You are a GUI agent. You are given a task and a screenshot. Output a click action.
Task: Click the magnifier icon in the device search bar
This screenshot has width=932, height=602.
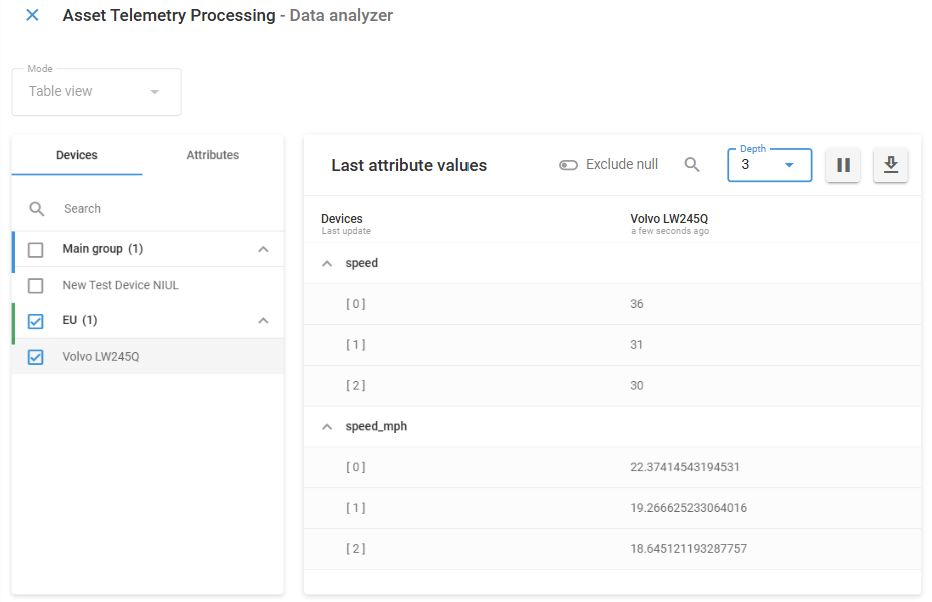point(37,209)
